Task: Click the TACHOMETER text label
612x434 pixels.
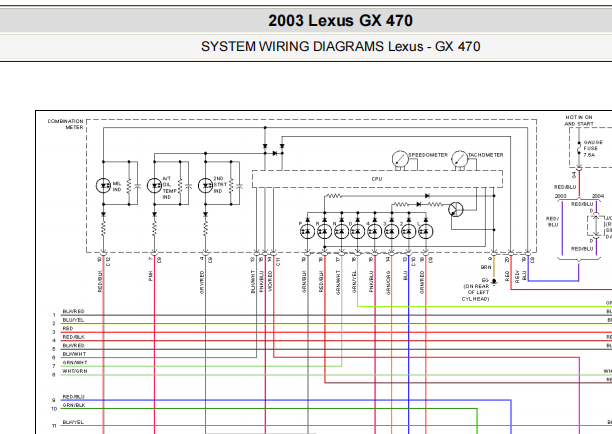Action: [x=486, y=155]
